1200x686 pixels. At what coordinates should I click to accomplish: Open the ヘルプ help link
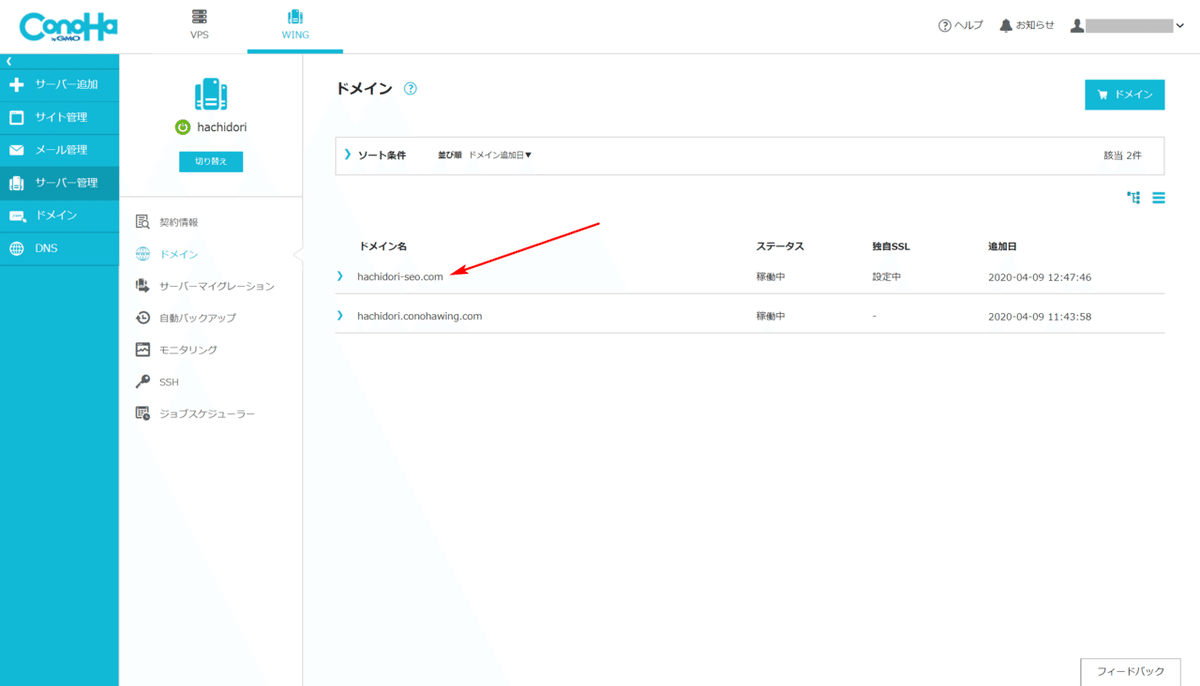960,26
